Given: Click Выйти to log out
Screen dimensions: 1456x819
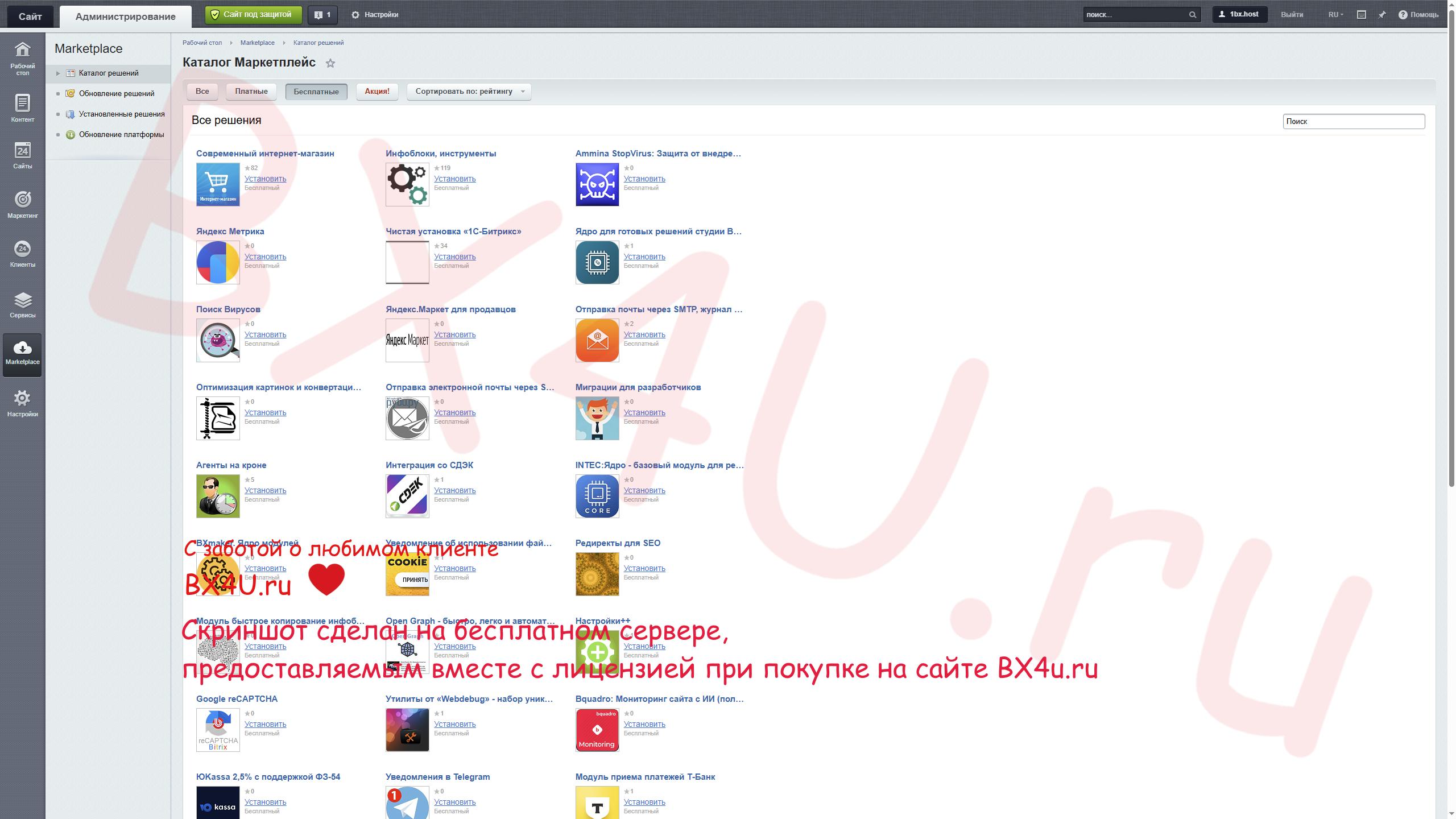Looking at the screenshot, I should 1292,15.
